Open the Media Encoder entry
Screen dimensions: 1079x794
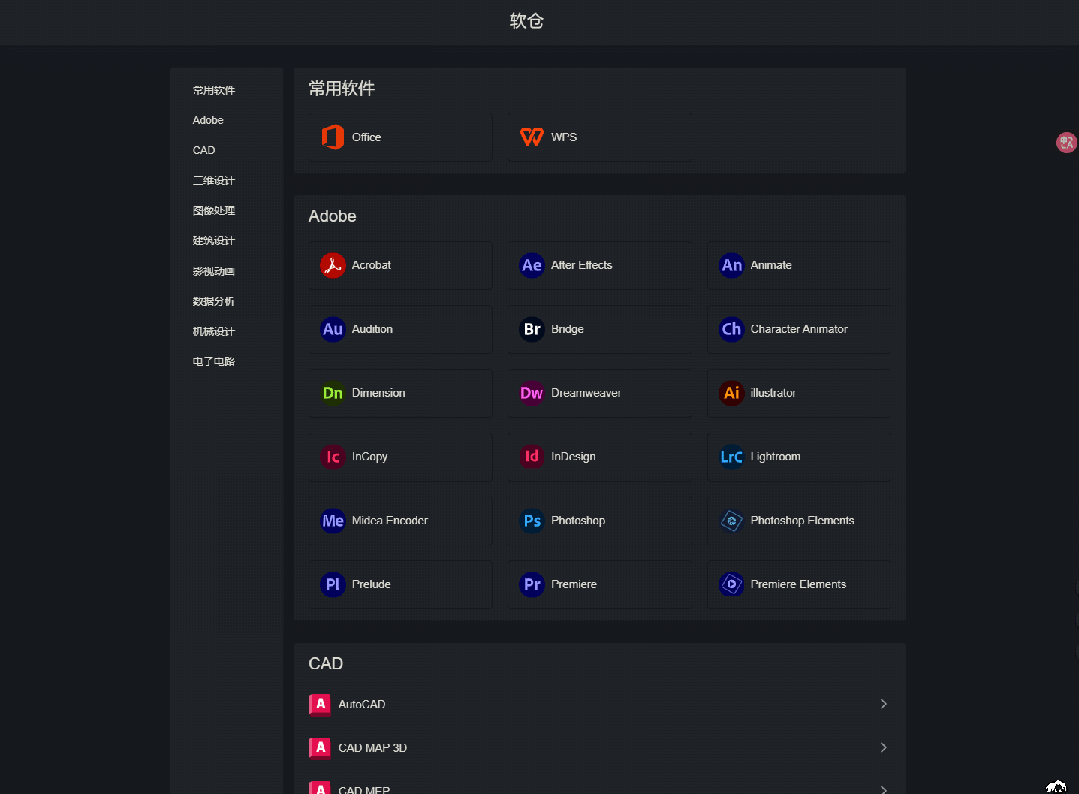[389, 520]
